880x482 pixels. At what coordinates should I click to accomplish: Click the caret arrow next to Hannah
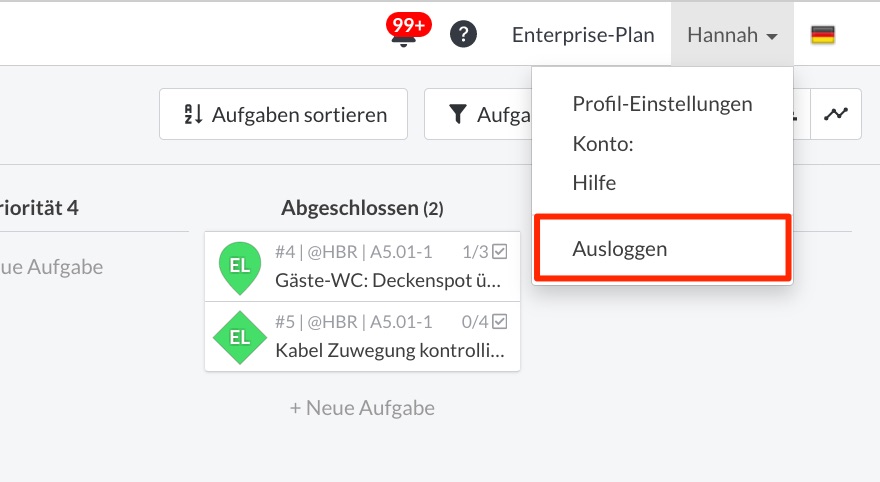tap(772, 37)
